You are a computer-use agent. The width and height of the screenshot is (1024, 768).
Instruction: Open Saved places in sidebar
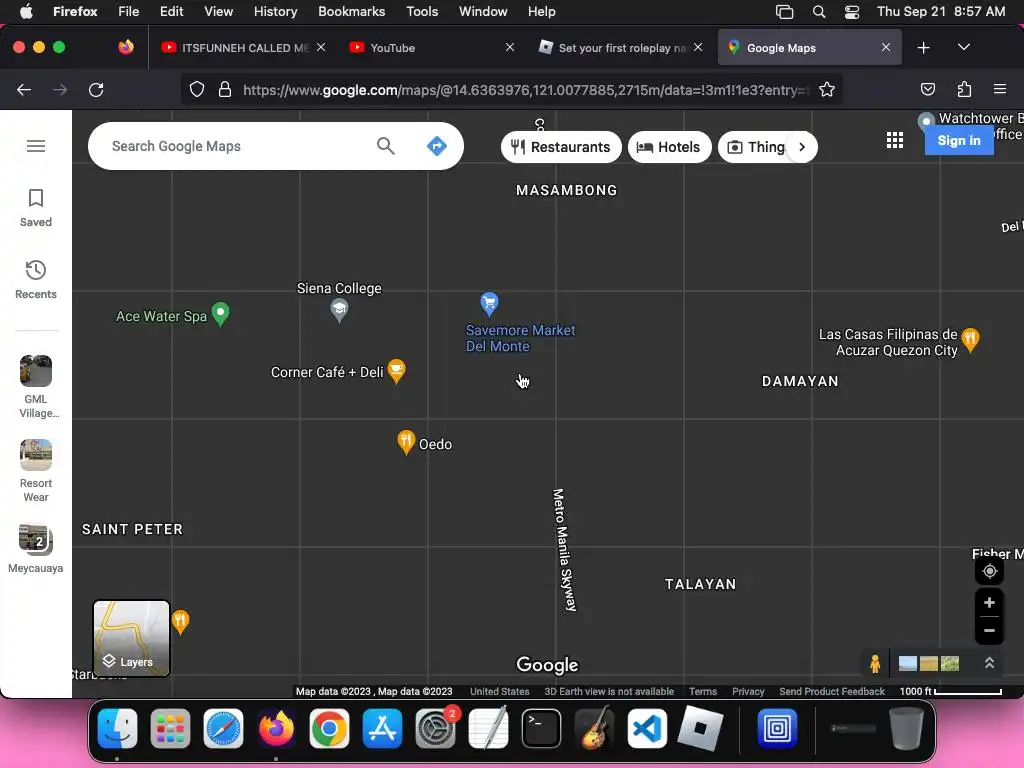(36, 208)
